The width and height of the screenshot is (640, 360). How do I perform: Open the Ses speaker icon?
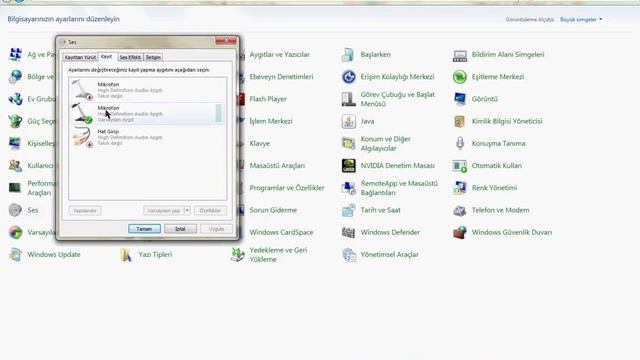pos(15,210)
